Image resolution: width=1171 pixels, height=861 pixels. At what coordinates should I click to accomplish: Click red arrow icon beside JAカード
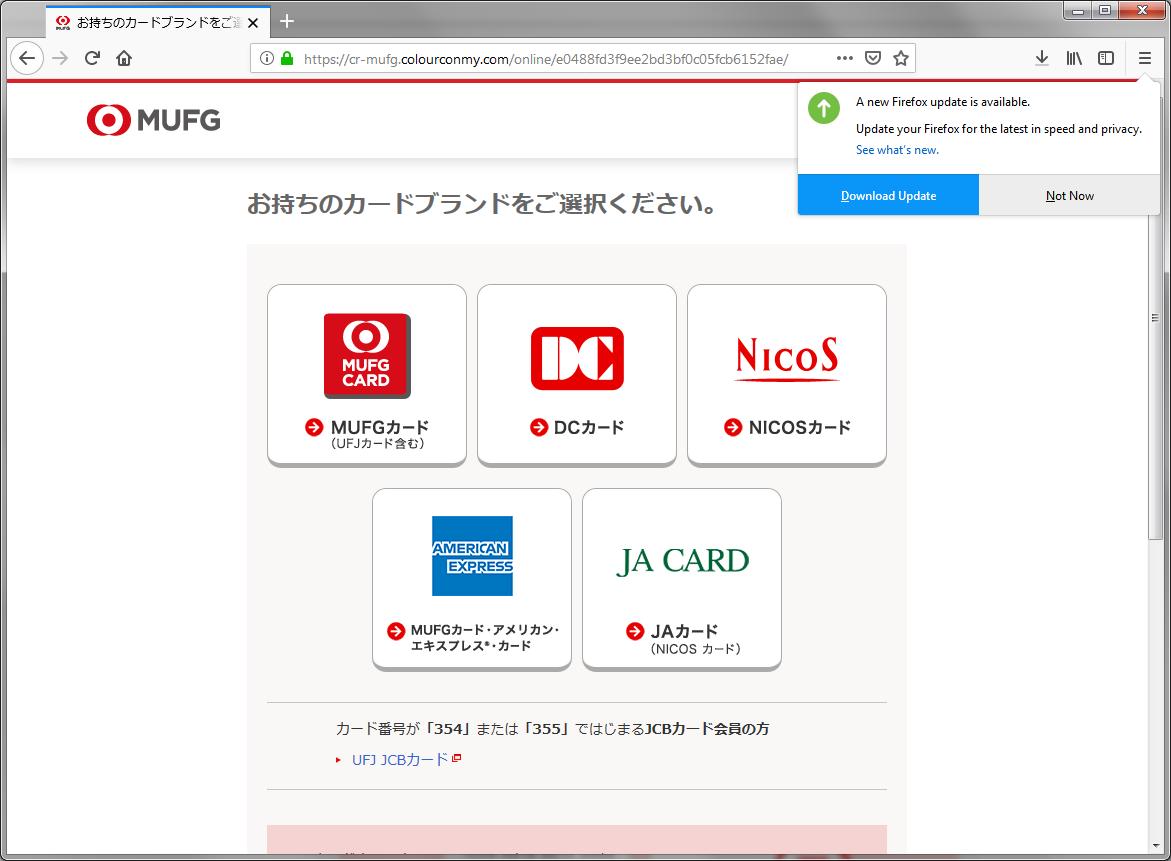click(635, 631)
